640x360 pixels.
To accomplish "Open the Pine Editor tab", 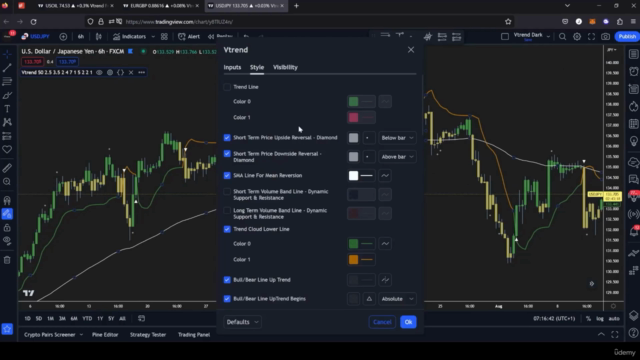I will [x=105, y=335].
